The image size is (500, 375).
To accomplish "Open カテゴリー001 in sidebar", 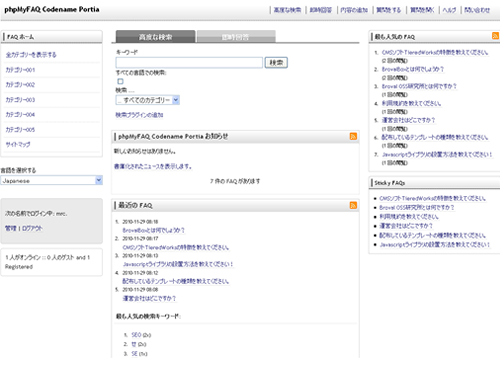I will (20, 70).
